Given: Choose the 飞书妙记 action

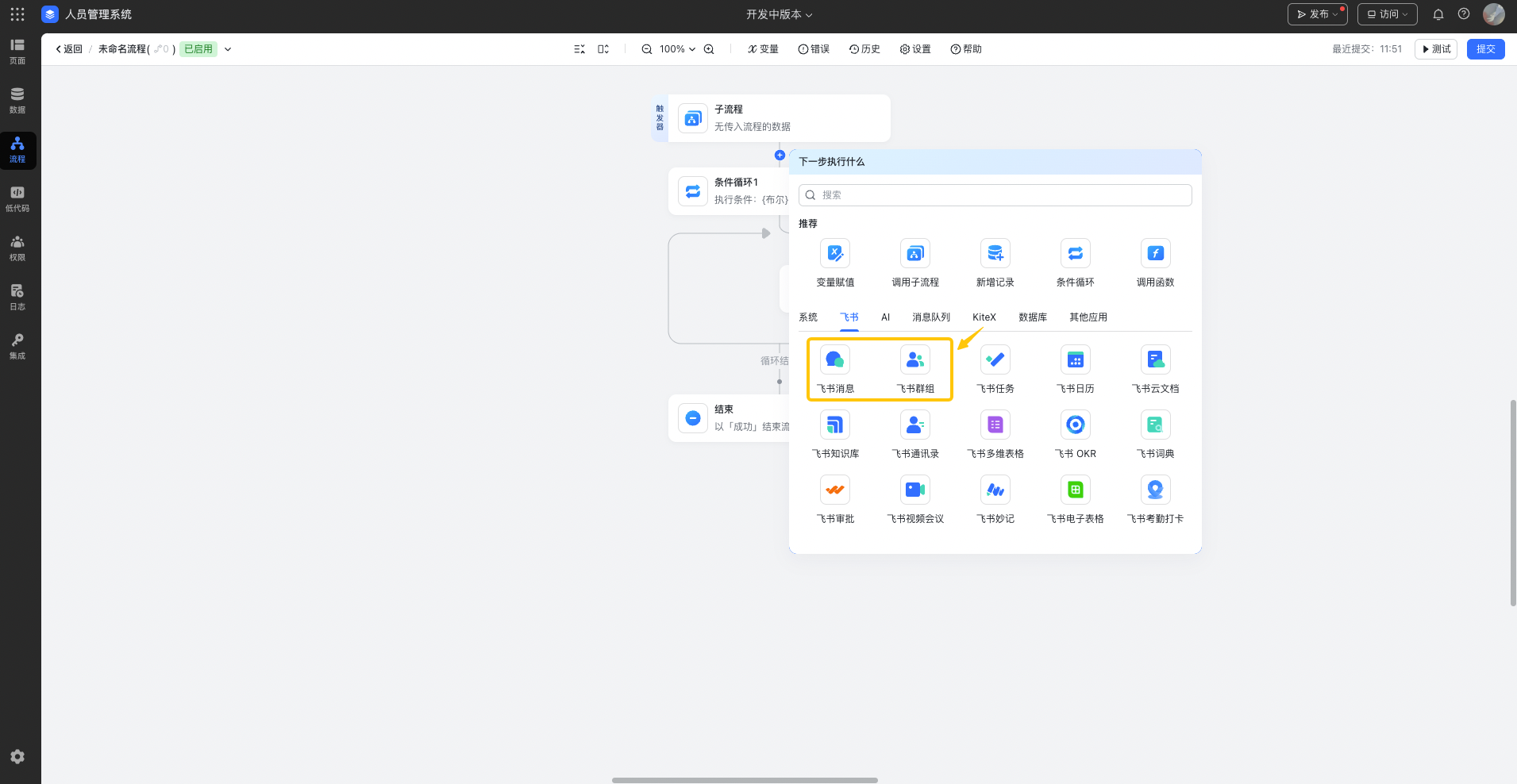Looking at the screenshot, I should (x=995, y=500).
